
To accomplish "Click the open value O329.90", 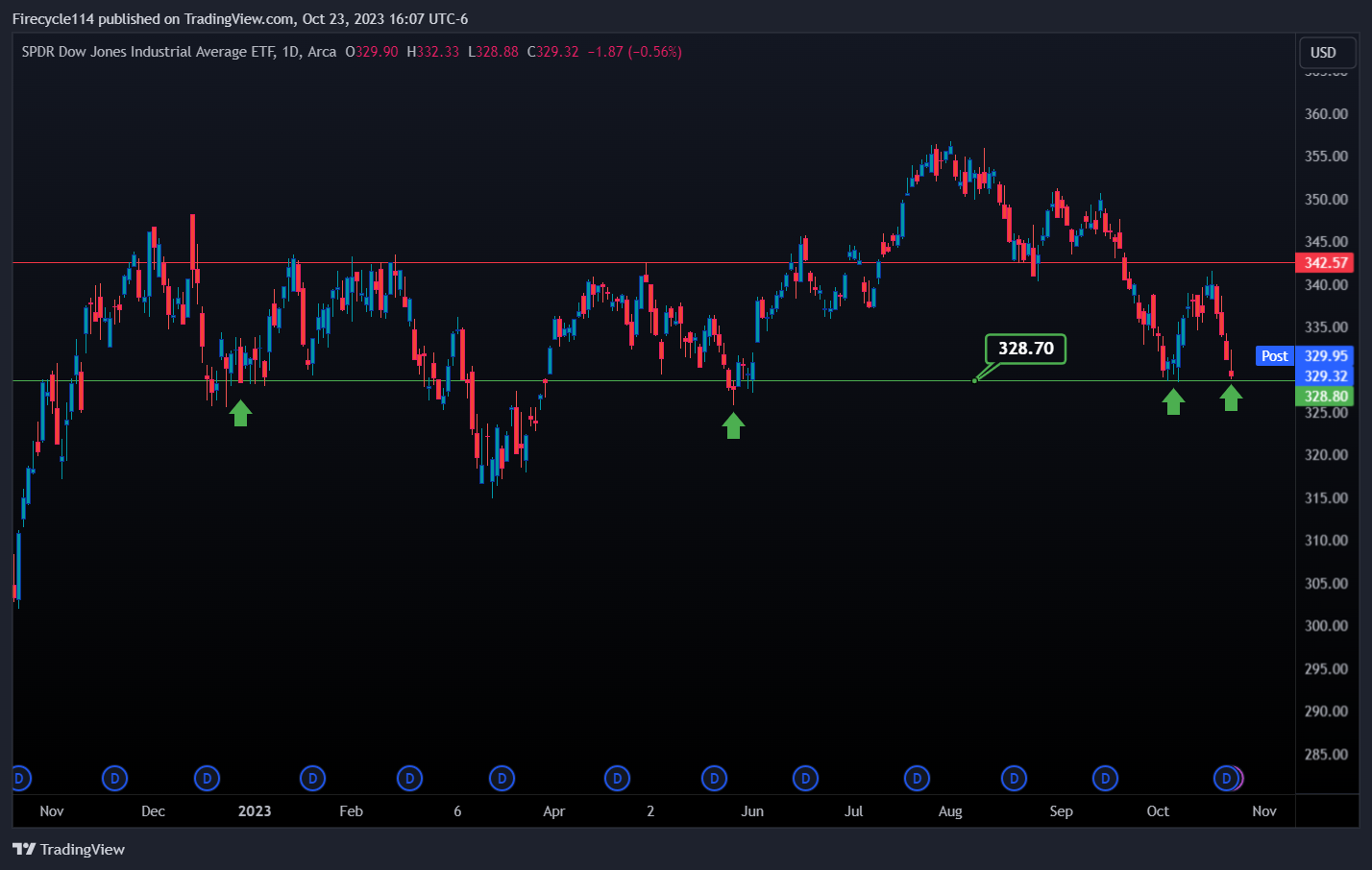I will (x=372, y=52).
